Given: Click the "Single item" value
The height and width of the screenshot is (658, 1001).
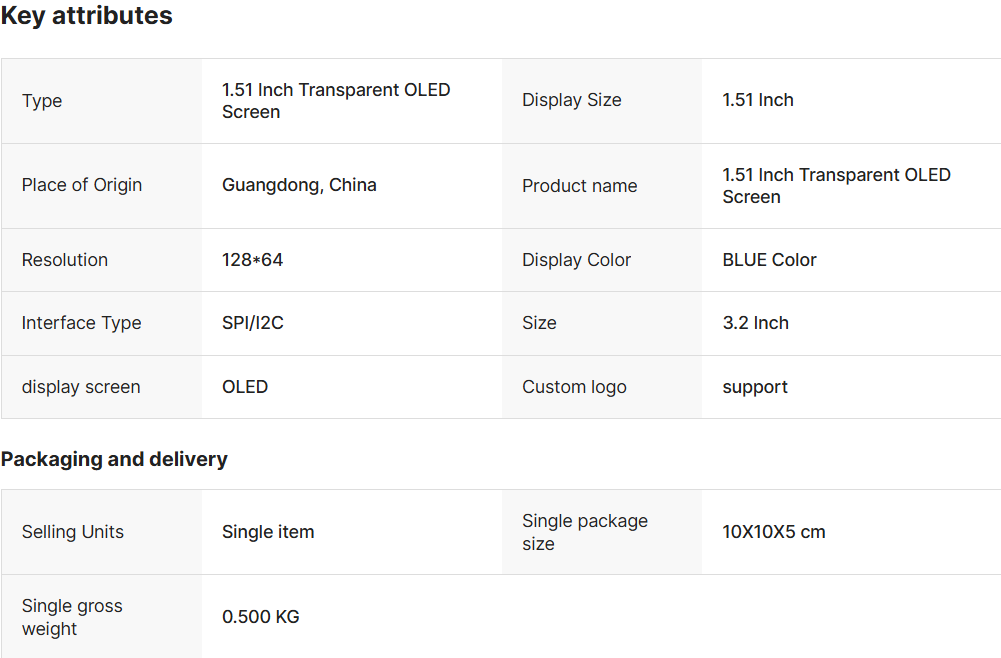Looking at the screenshot, I should pyautogui.click(x=268, y=532).
